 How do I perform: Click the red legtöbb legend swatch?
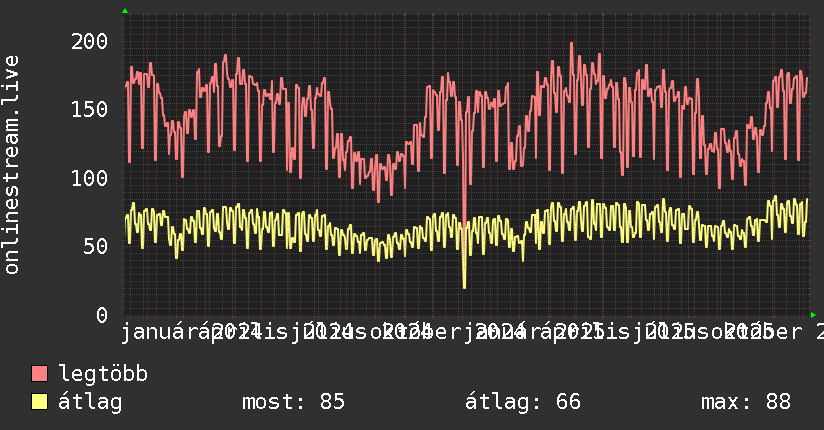coord(39,373)
